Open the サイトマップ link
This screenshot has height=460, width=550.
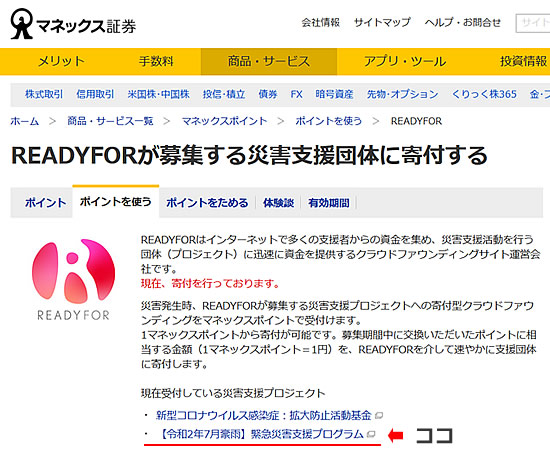(x=382, y=22)
